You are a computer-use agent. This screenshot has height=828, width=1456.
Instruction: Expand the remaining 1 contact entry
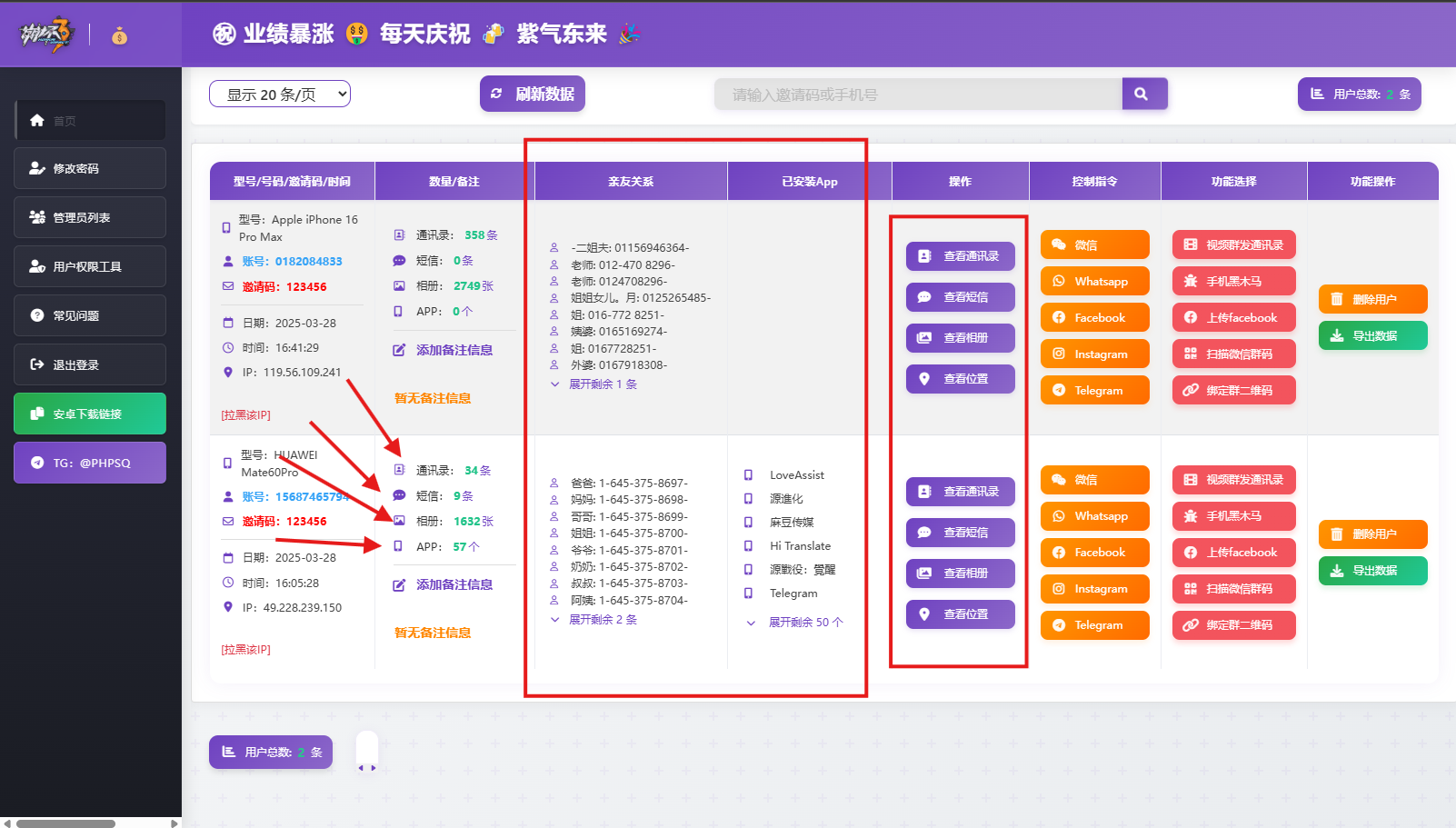[602, 384]
